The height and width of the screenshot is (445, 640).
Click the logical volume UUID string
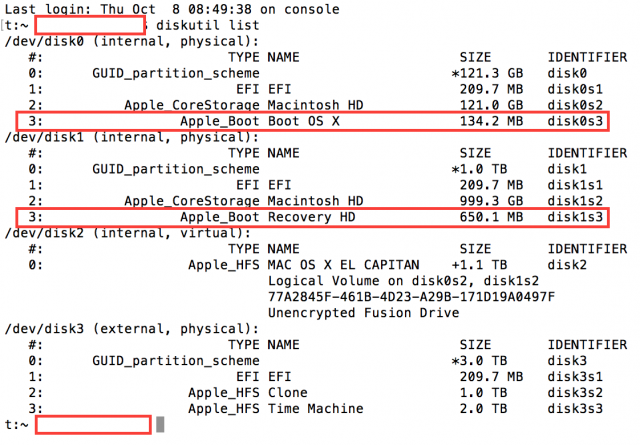click(x=412, y=297)
